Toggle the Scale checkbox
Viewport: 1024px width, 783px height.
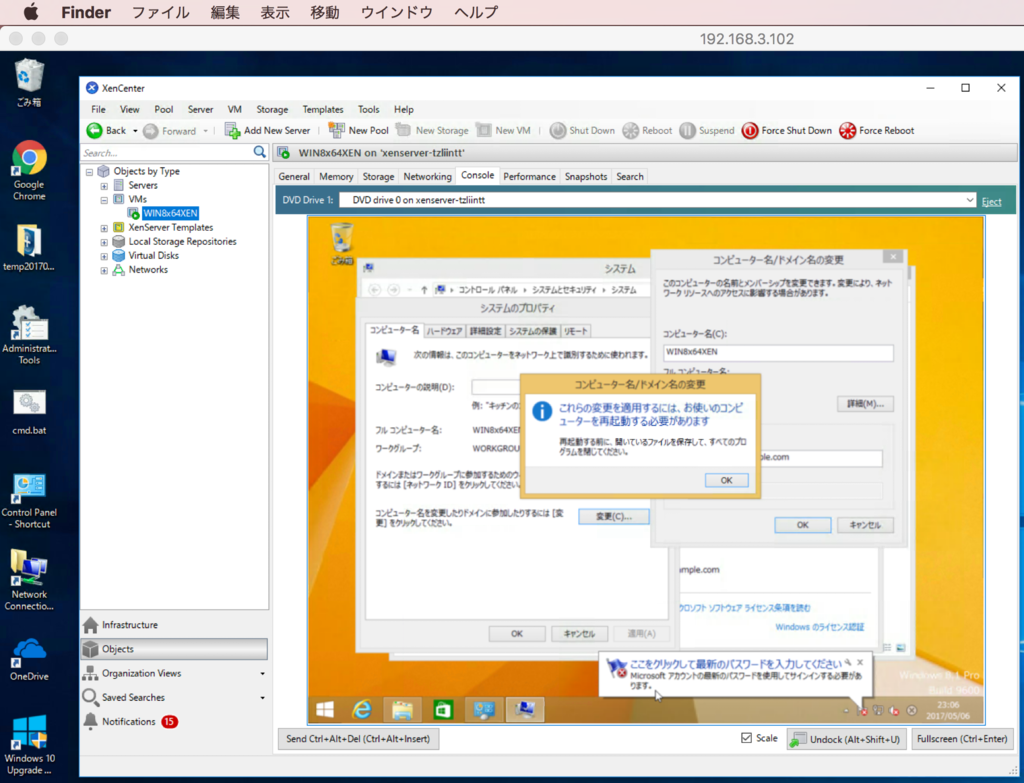[746, 738]
